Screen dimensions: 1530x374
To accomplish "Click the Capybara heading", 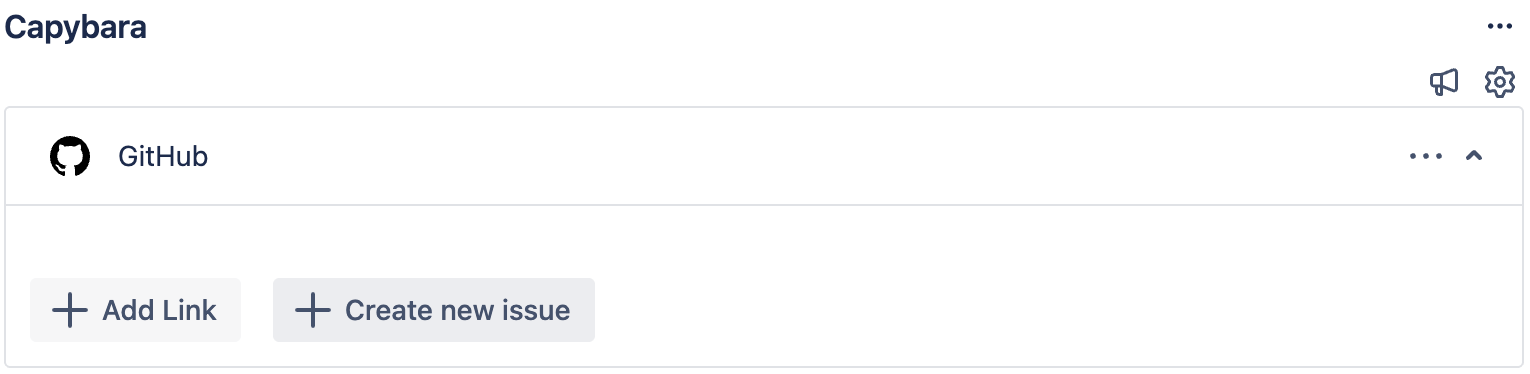I will 76,27.
